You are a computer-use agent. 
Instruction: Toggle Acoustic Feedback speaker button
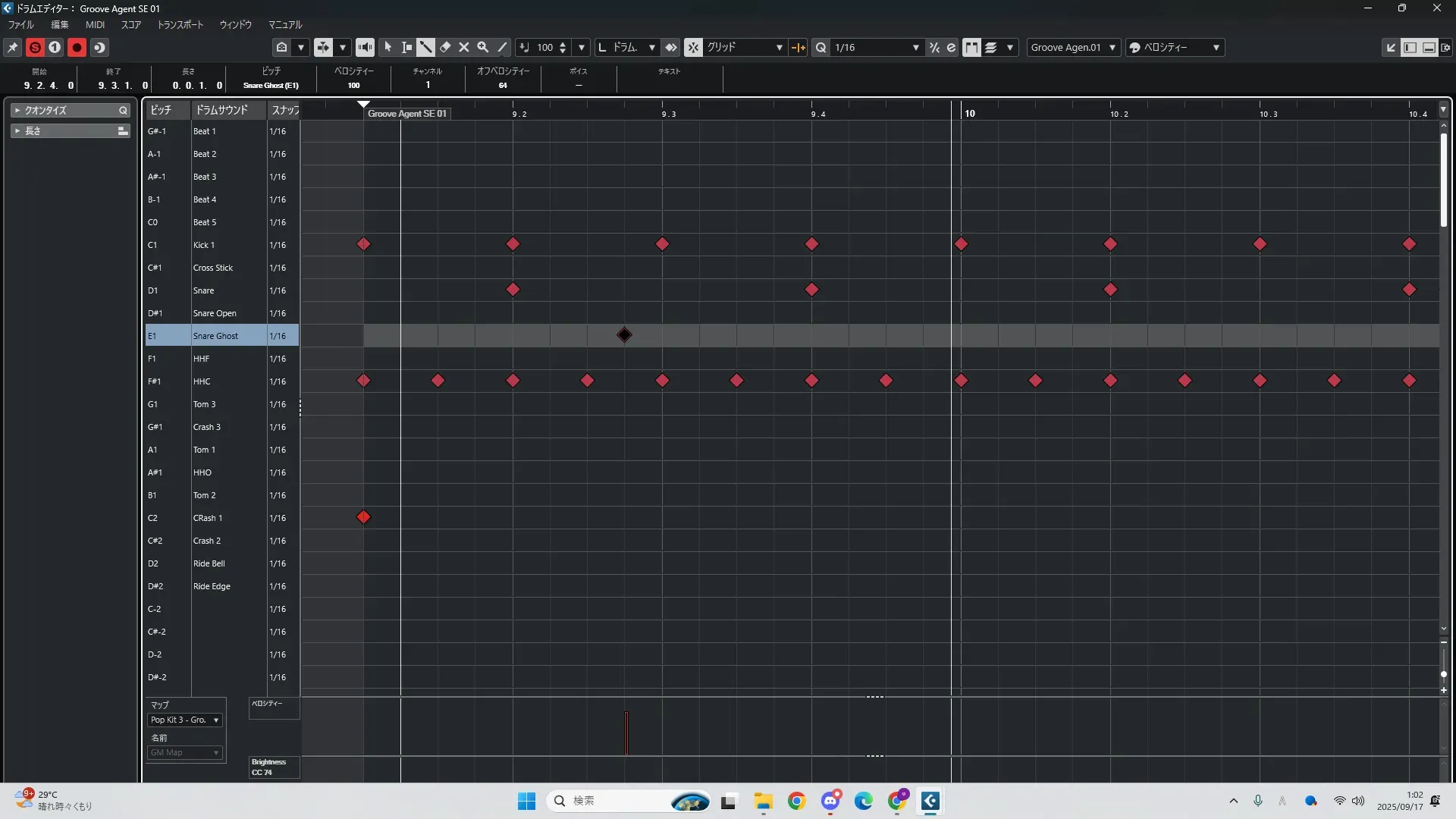(365, 47)
